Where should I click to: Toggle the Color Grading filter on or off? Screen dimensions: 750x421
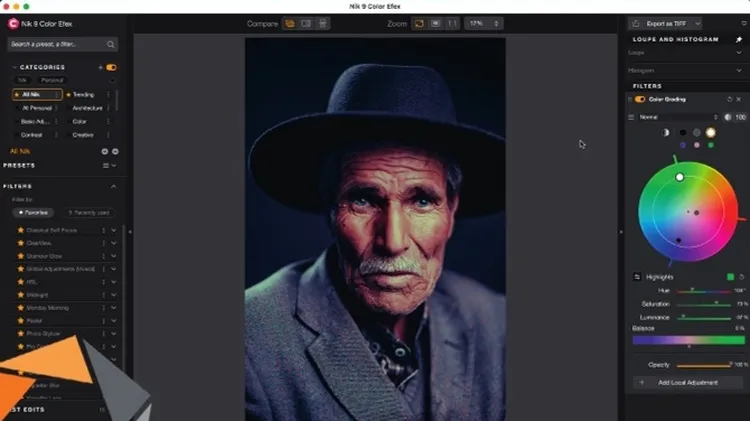640,100
